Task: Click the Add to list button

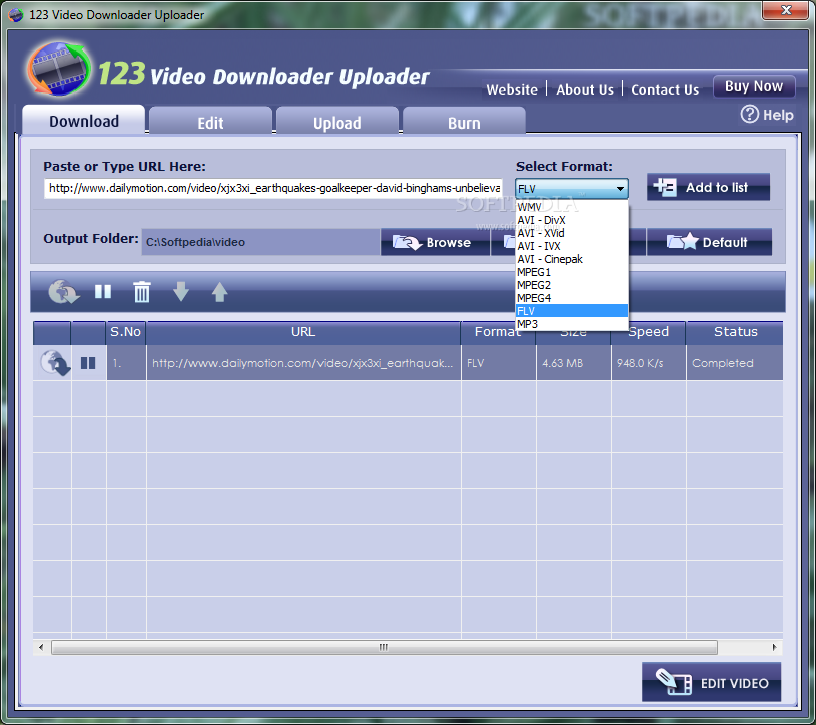Action: (708, 187)
